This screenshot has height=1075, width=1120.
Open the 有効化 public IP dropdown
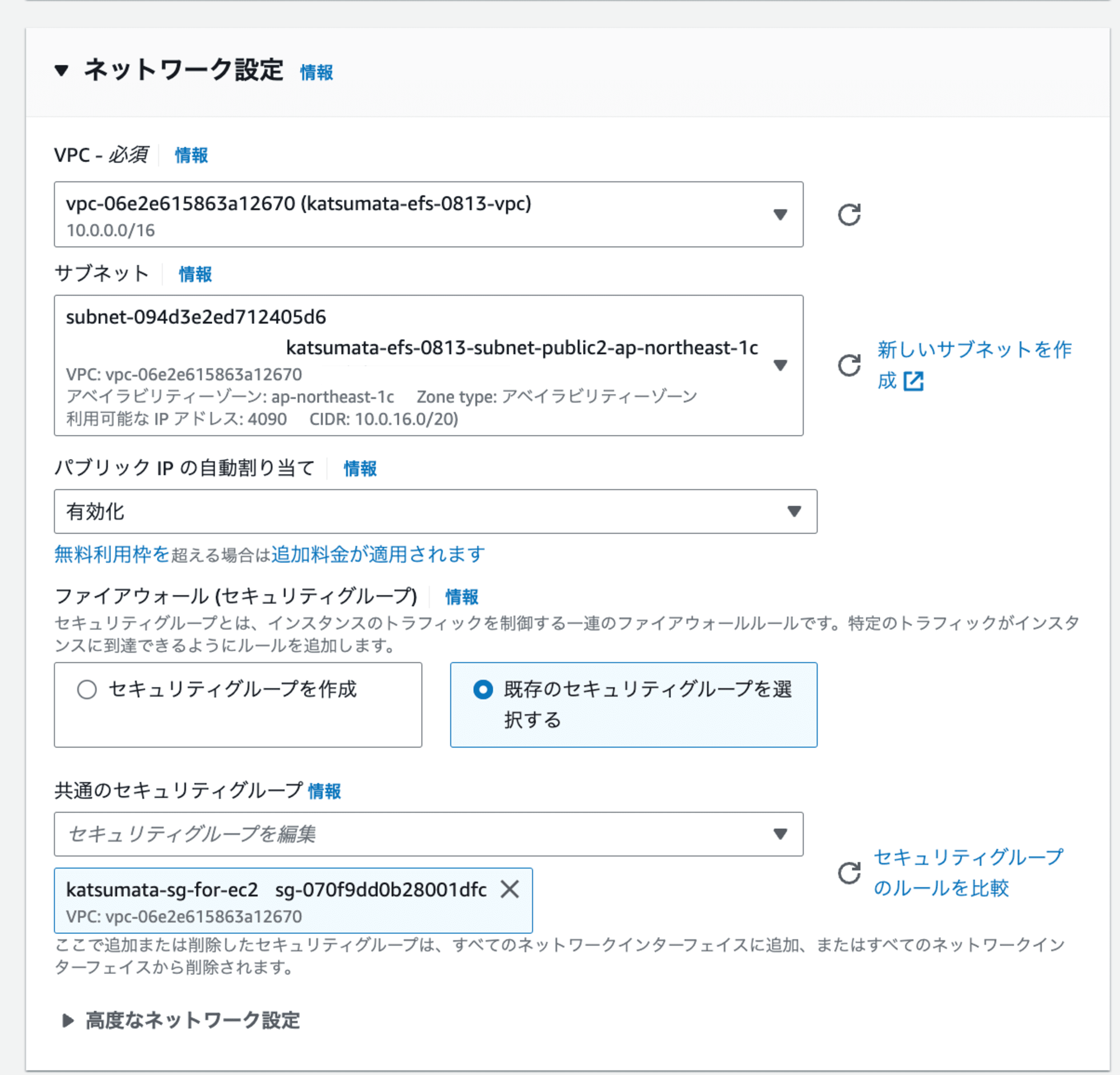point(436,512)
